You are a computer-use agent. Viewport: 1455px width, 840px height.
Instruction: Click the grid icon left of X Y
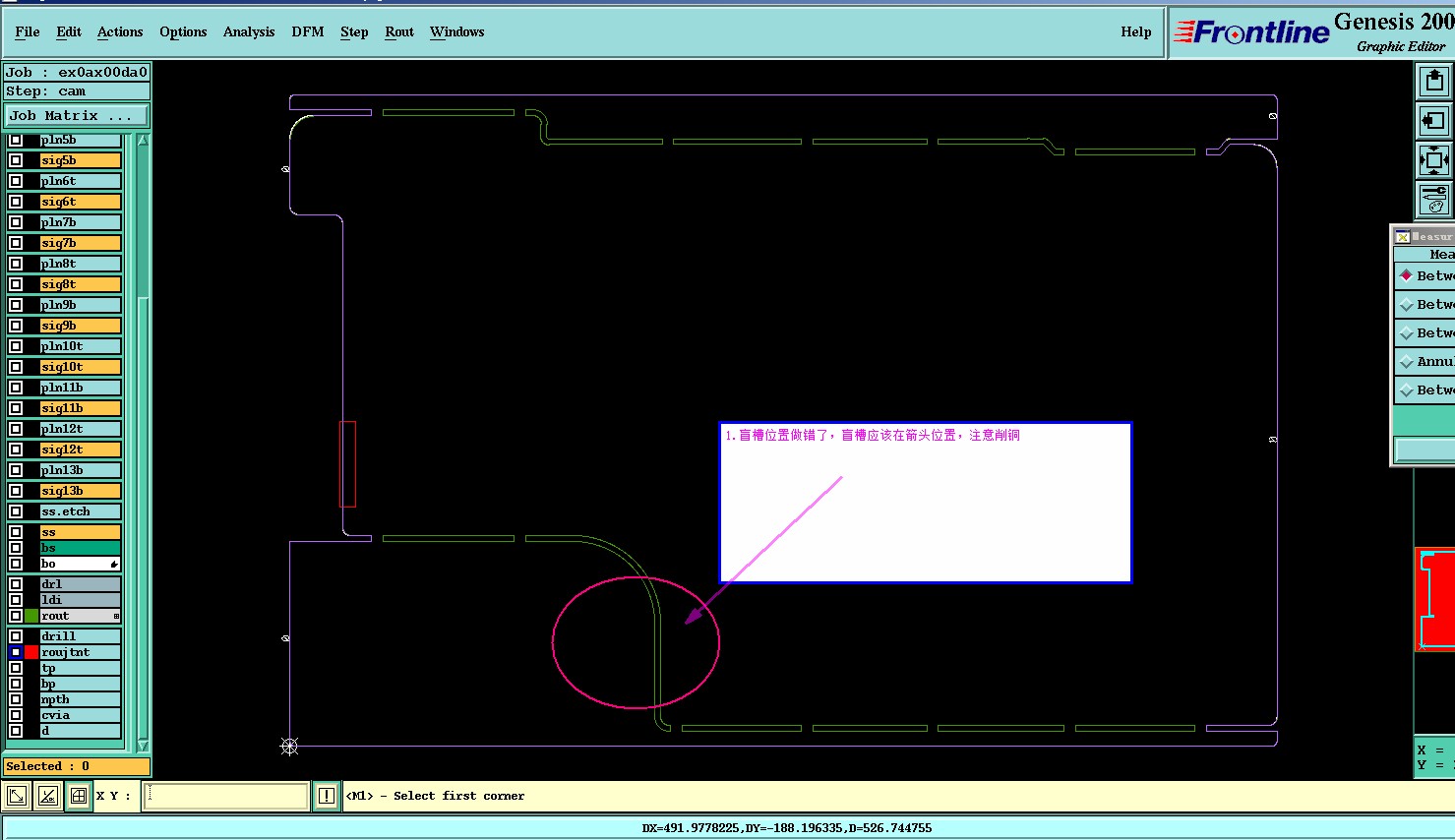79,796
